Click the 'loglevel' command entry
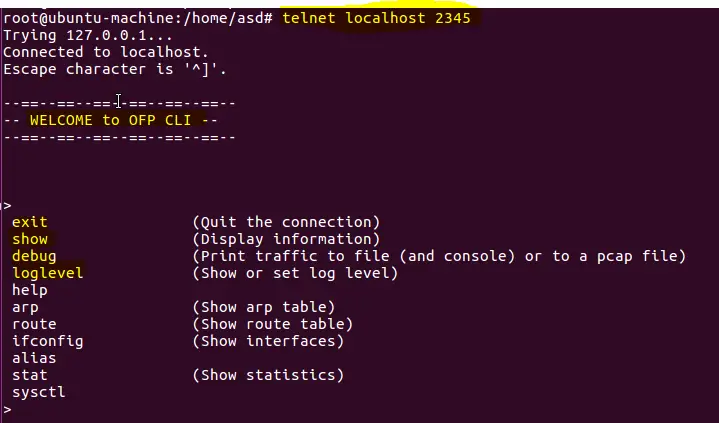The image size is (719, 423). pyautogui.click(x=48, y=273)
